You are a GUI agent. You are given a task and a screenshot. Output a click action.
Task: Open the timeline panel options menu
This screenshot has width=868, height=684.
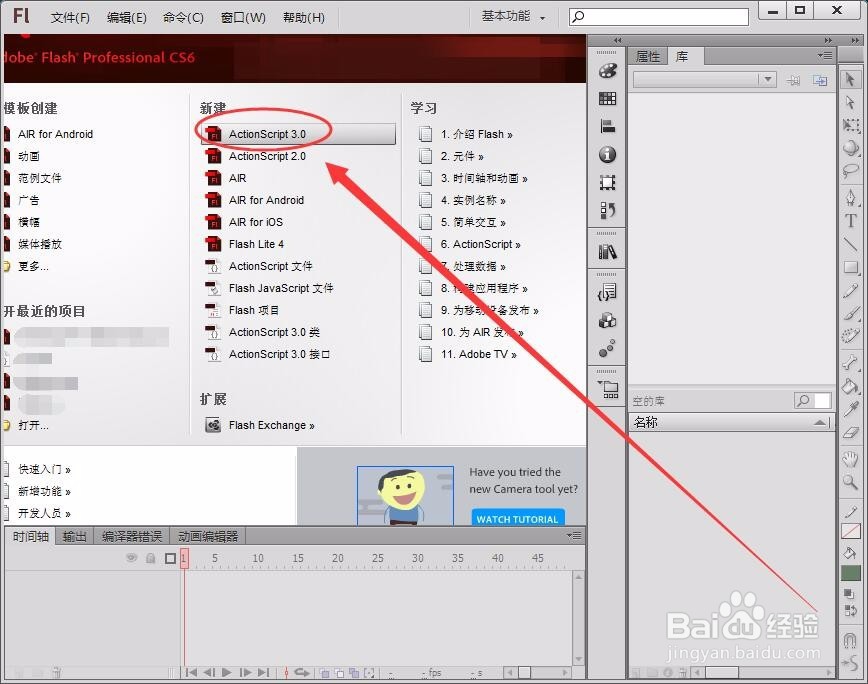pos(574,536)
